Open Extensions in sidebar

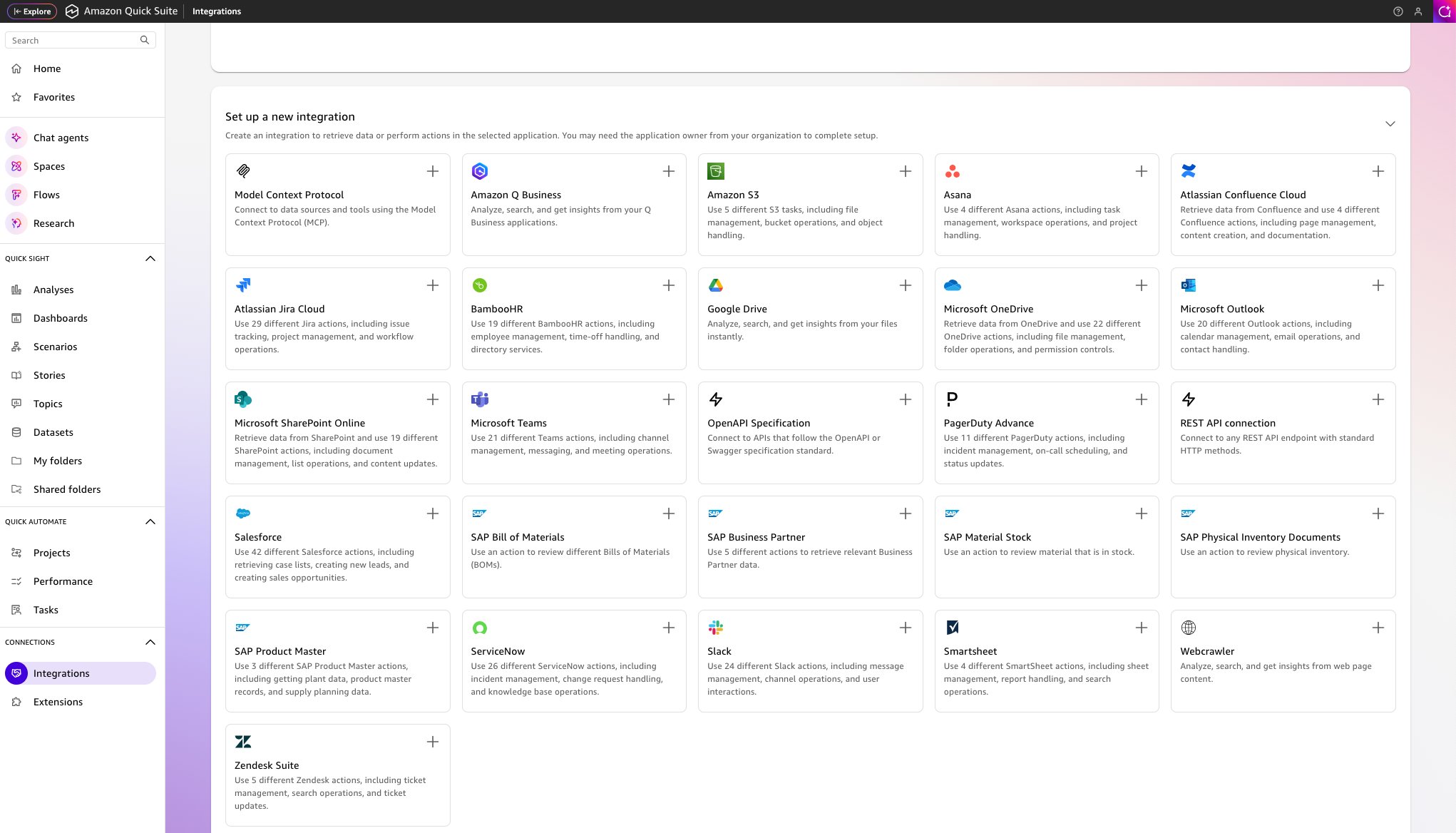(x=58, y=702)
